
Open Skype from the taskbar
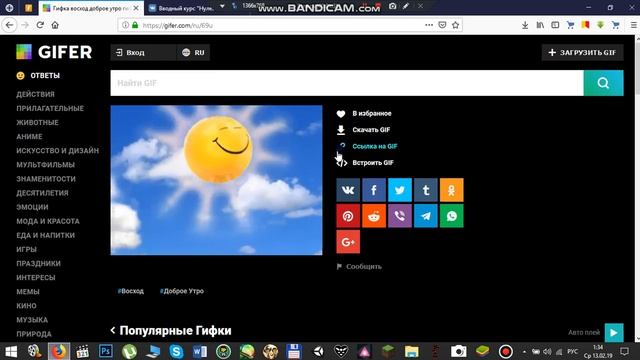pyautogui.click(x=176, y=351)
